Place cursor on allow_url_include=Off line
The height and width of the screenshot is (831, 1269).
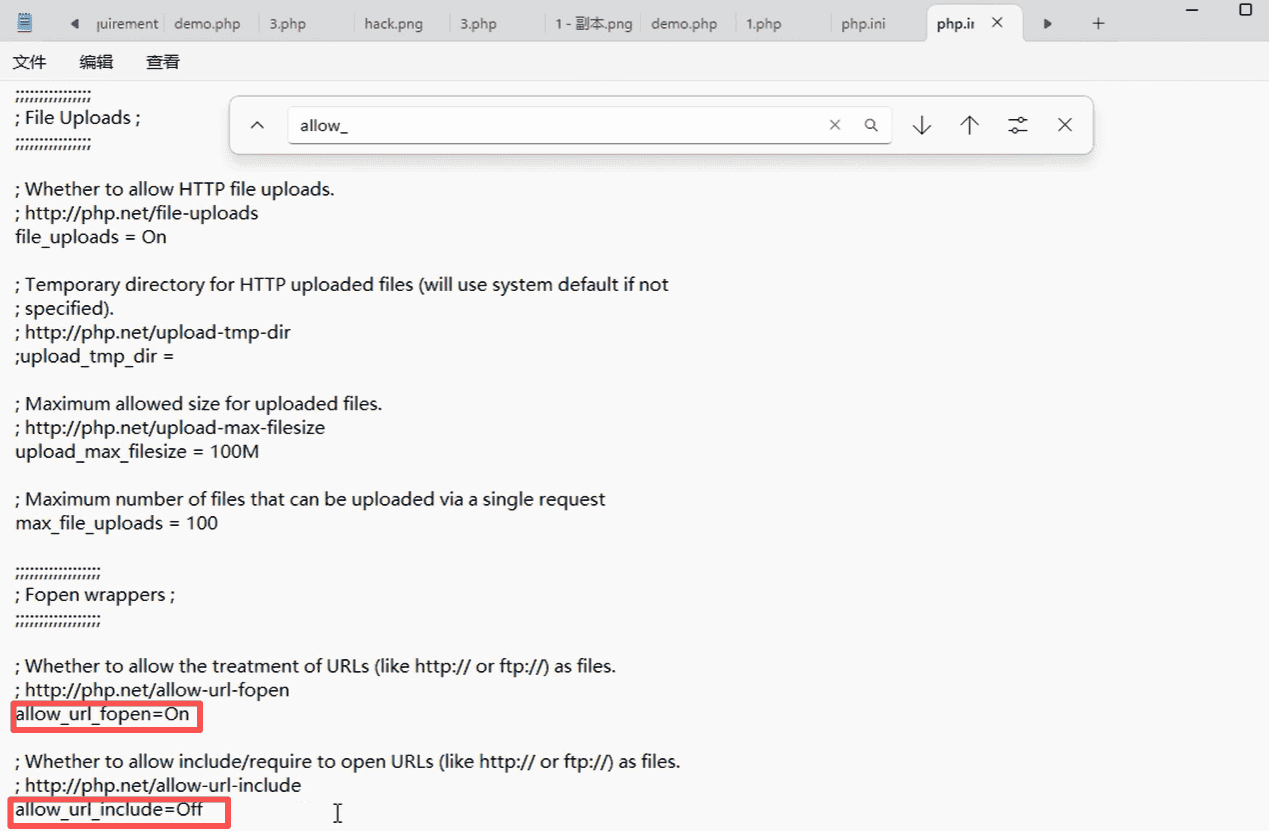click(109, 810)
